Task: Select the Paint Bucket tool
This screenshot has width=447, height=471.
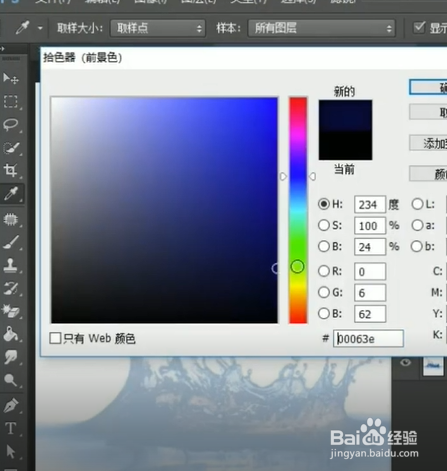Action: (11, 334)
